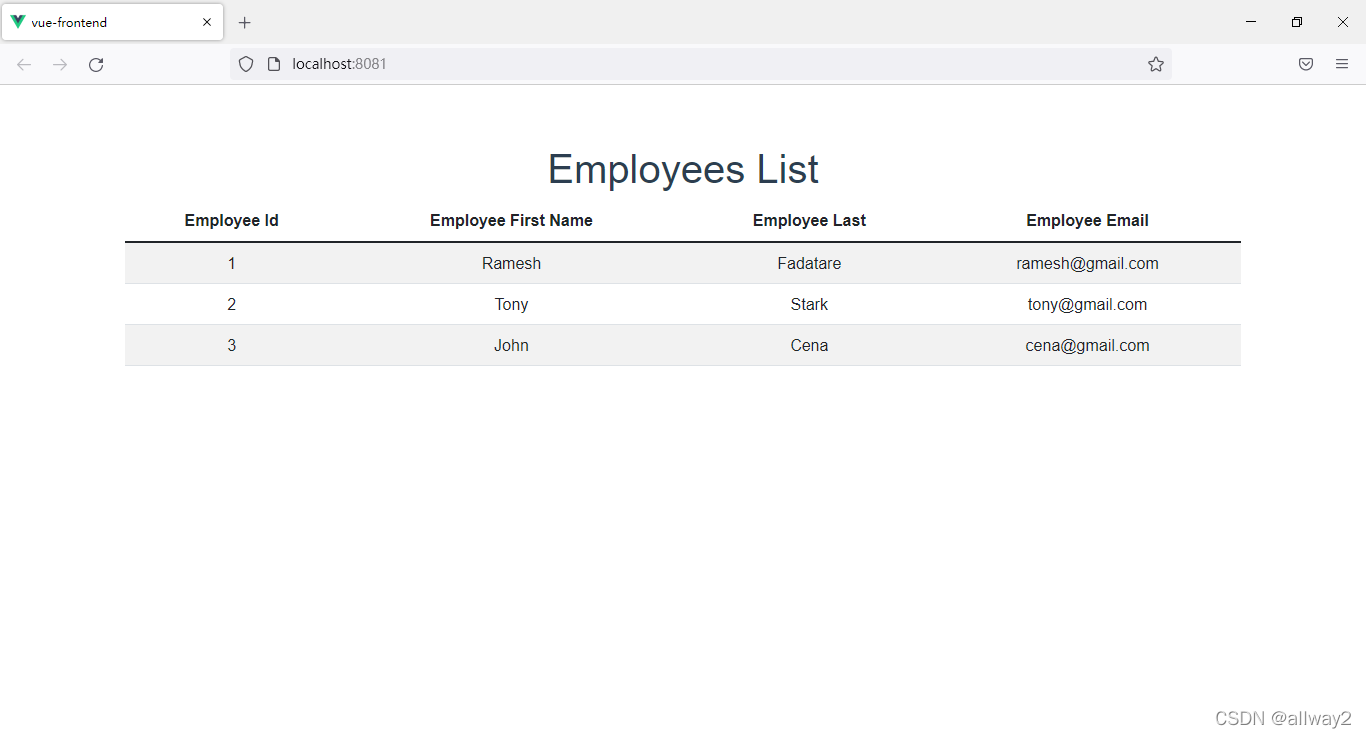Click the Employee Email column header

(1087, 221)
